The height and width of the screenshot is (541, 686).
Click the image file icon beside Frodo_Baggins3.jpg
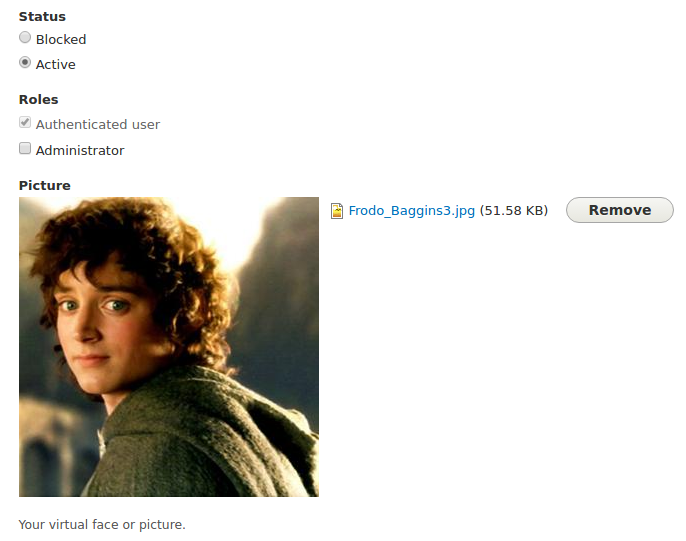tap(336, 211)
